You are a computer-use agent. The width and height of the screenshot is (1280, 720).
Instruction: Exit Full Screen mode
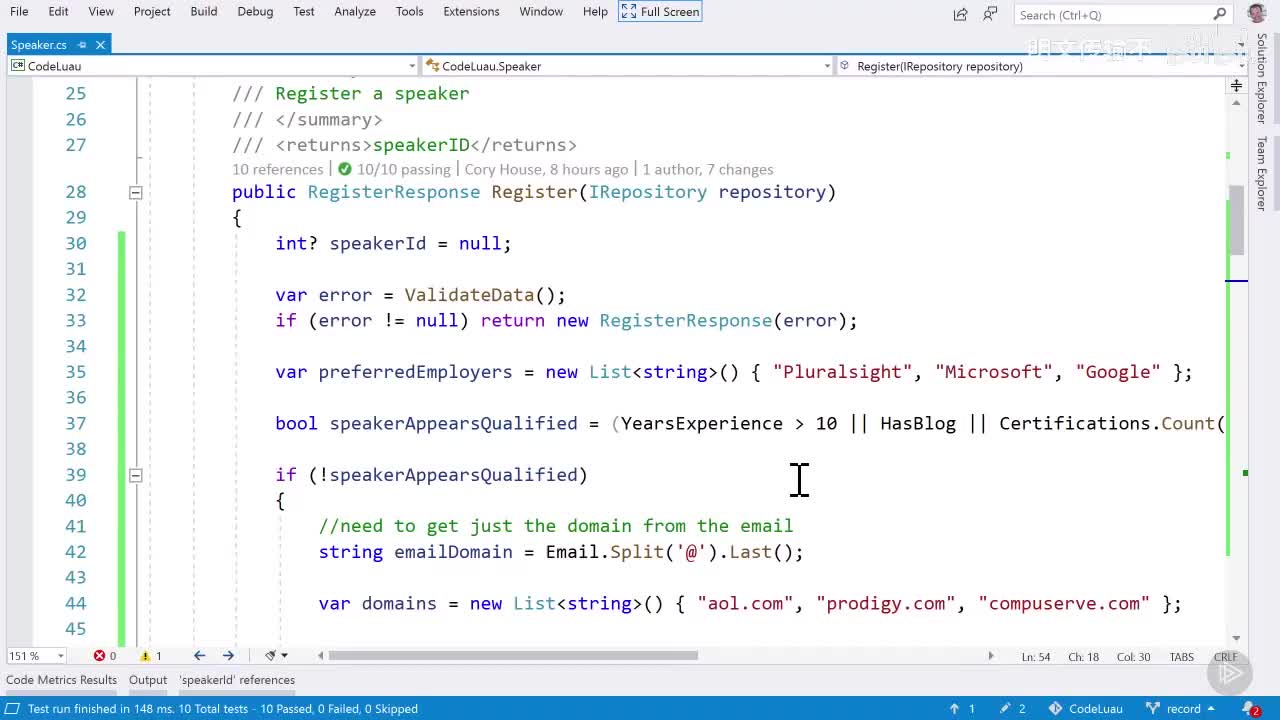click(x=660, y=11)
